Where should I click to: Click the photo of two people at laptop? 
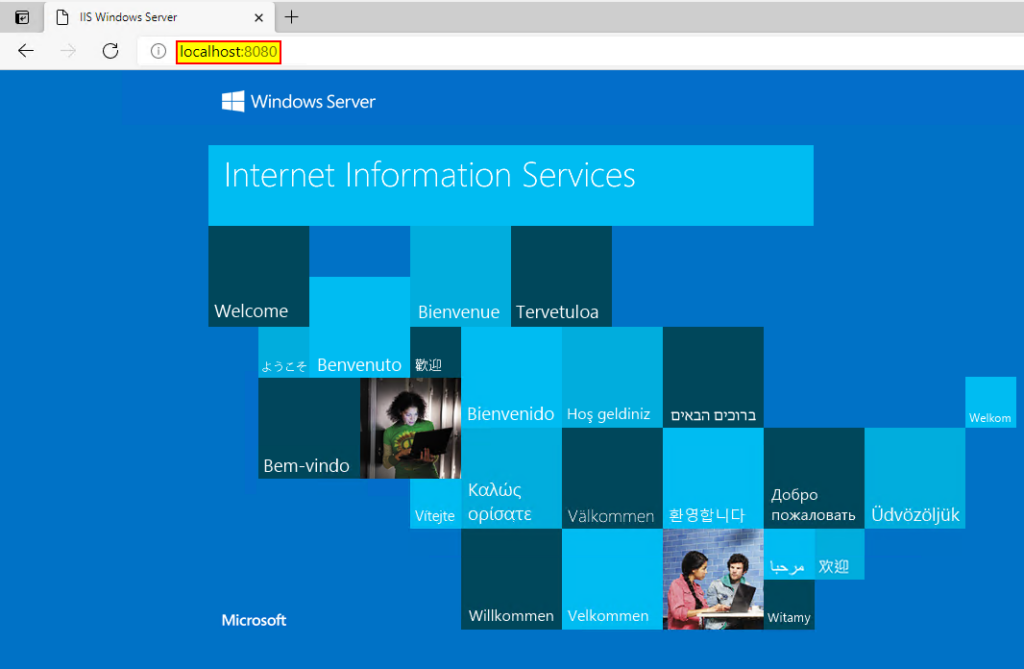coord(713,579)
